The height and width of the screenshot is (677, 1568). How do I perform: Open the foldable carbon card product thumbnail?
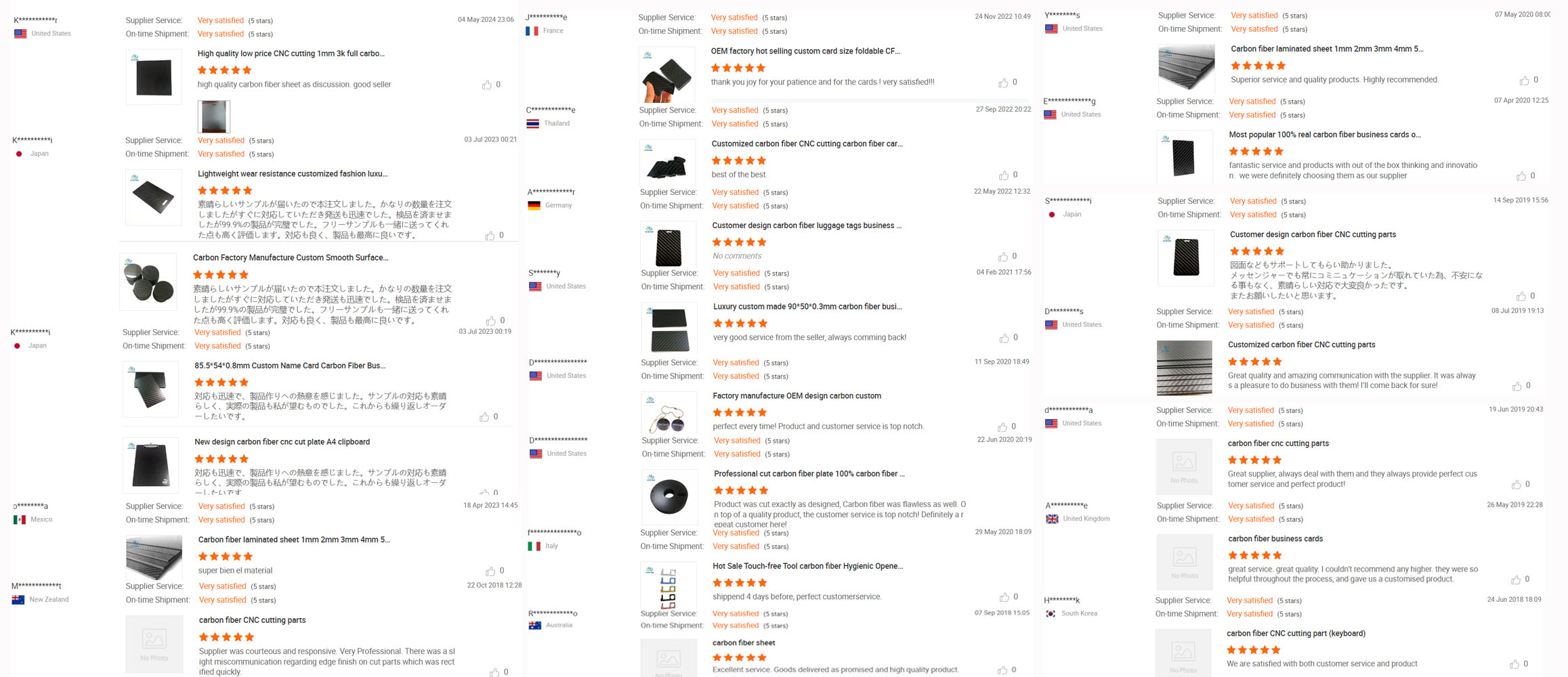tap(667, 74)
